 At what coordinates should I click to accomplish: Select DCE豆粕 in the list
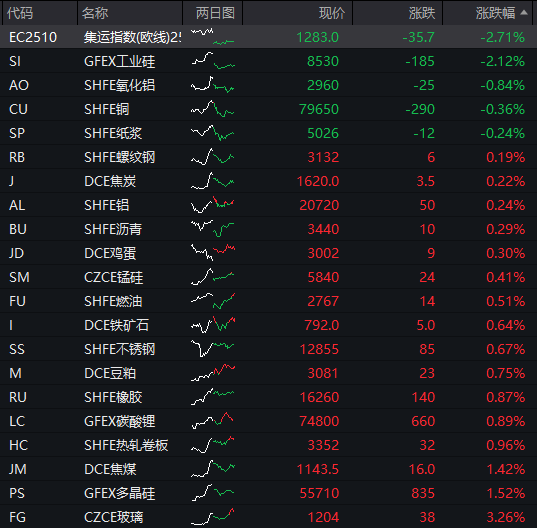[110, 373]
